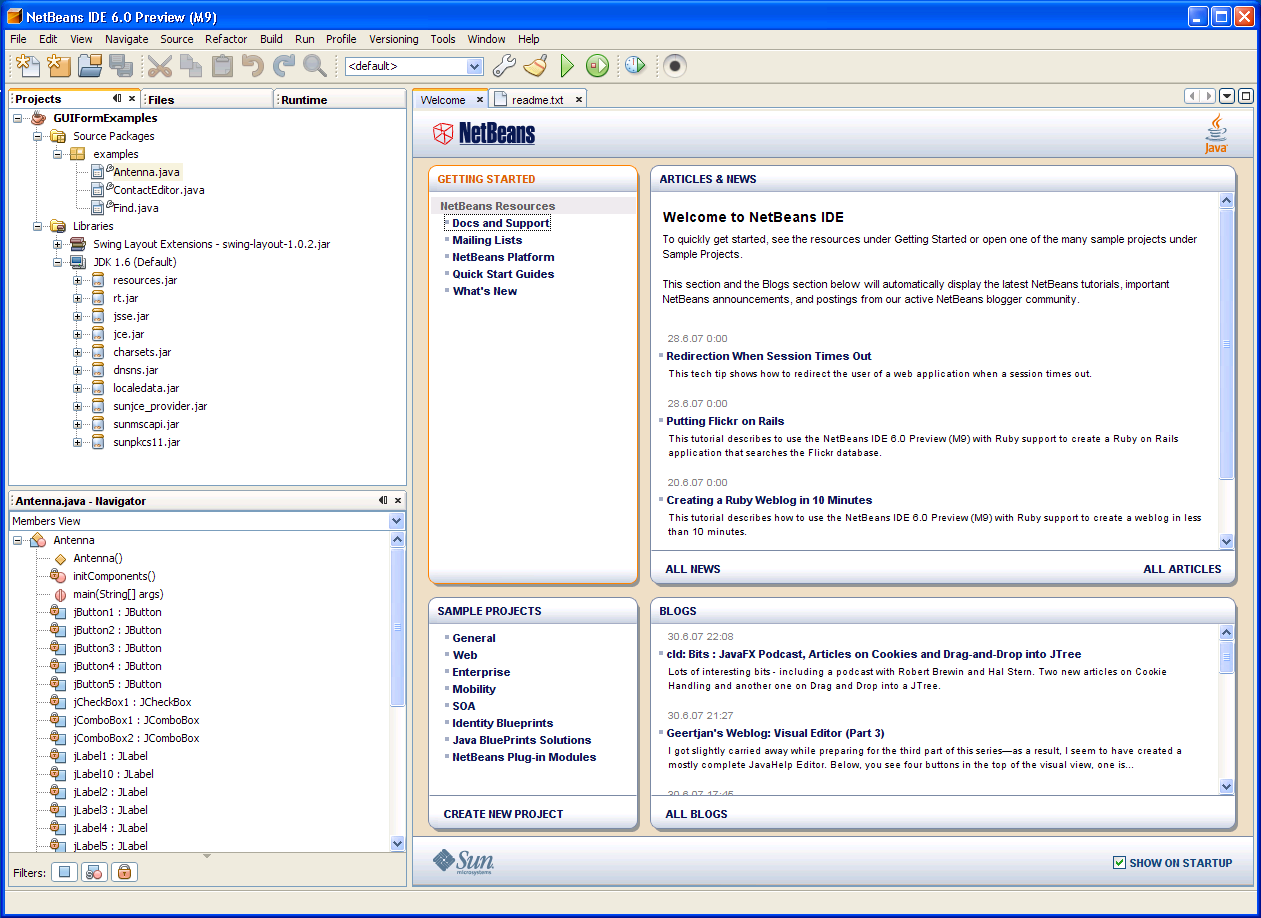
Task: Expand the Swing Layout Extensions jar node
Action: (x=58, y=244)
